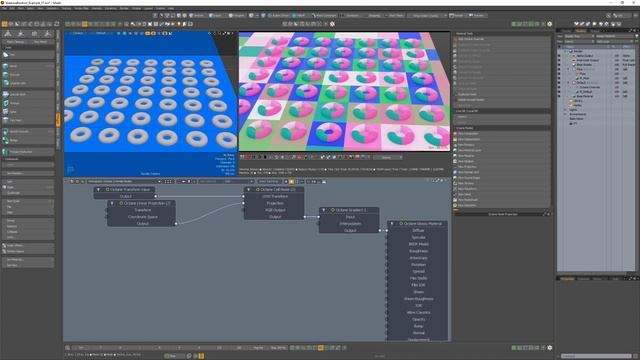Collapse the Octane Gradient node
This screenshot has width=640, height=360.
click(x=324, y=210)
